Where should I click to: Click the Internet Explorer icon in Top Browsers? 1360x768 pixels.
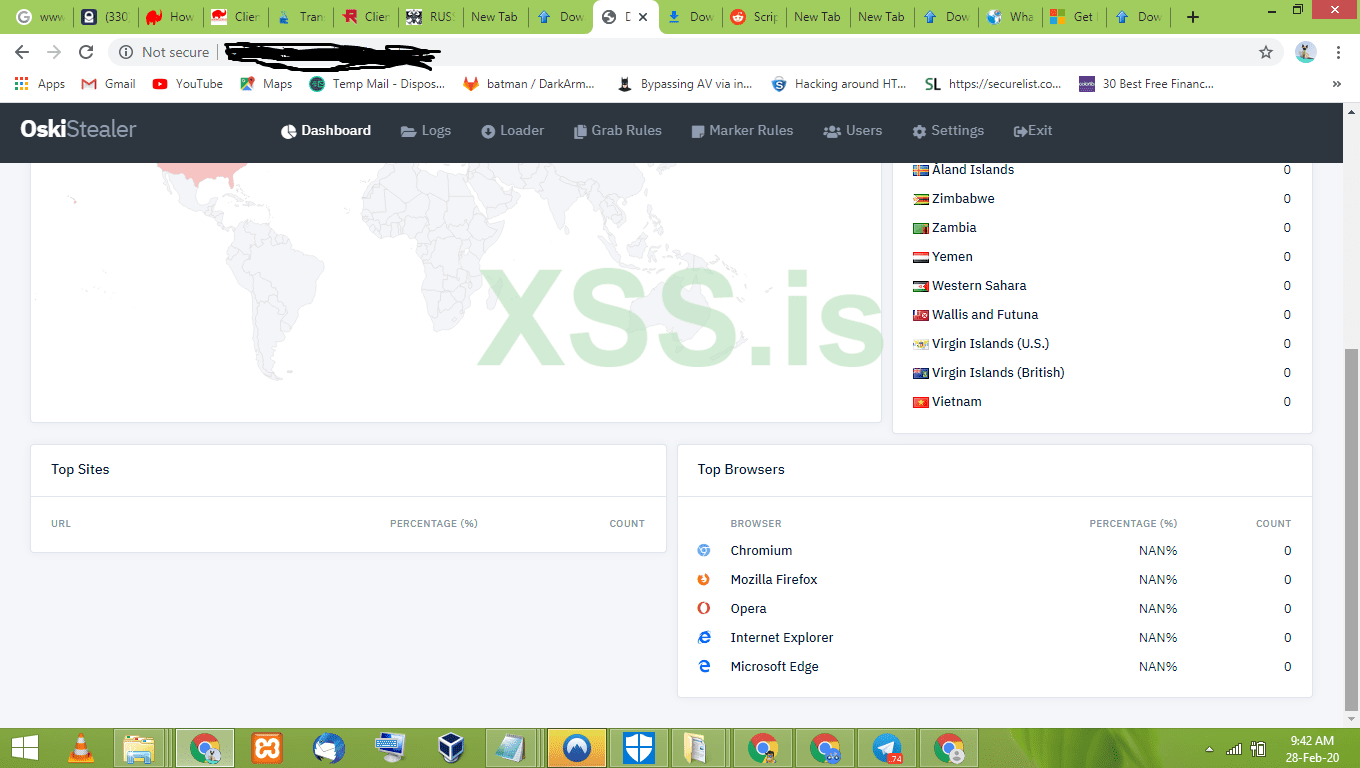(704, 637)
